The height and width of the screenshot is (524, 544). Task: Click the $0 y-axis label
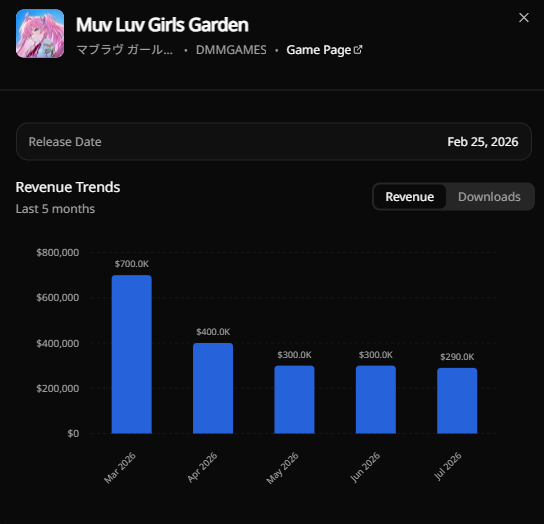click(x=73, y=434)
